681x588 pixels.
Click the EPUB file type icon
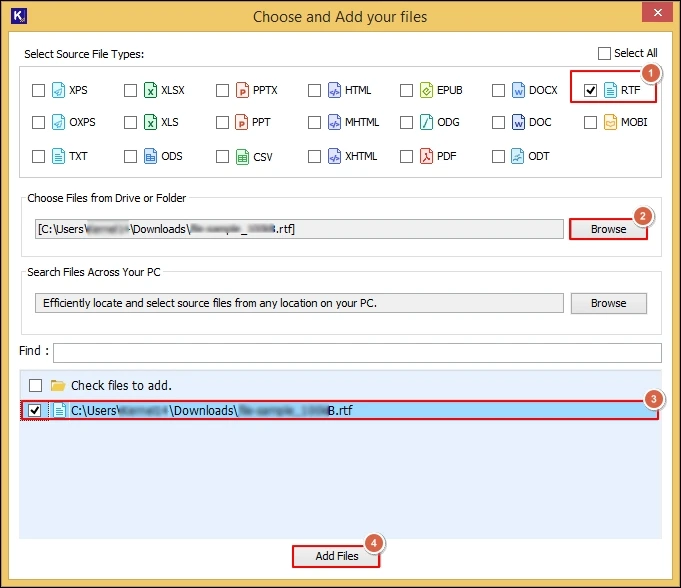pos(426,90)
